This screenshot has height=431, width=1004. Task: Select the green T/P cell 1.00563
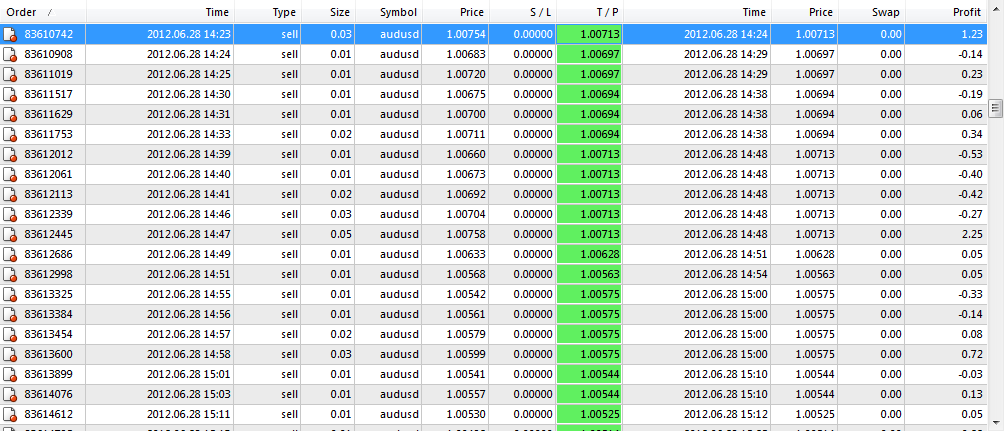[589, 275]
